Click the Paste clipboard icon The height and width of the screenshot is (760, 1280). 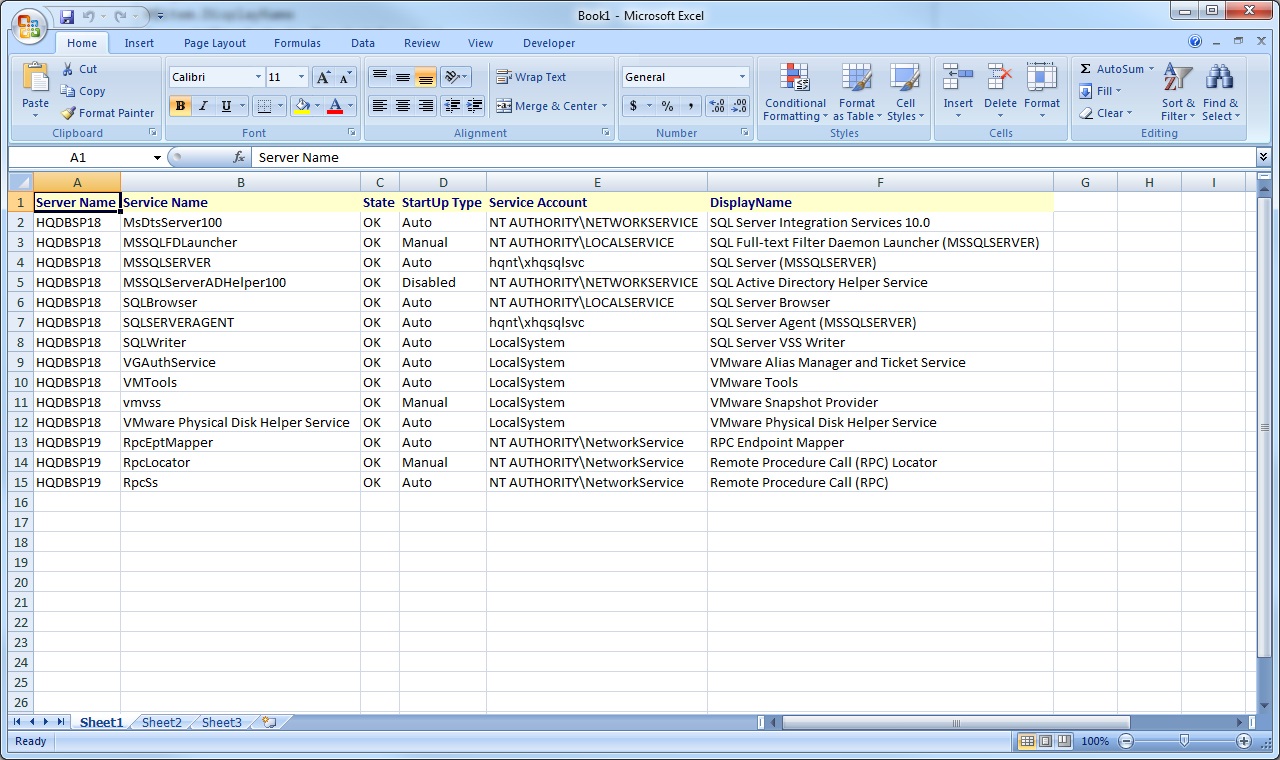click(35, 78)
